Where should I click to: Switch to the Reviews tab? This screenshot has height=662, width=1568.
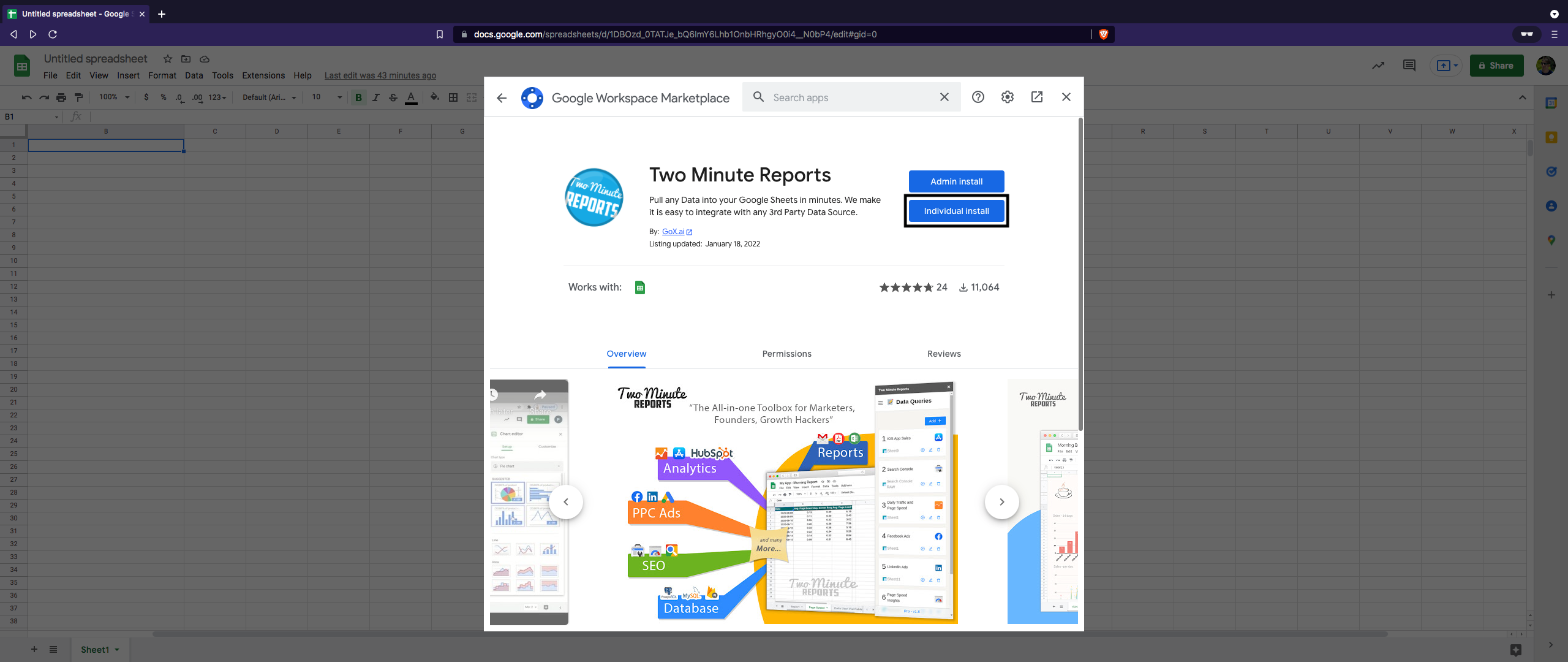point(944,354)
